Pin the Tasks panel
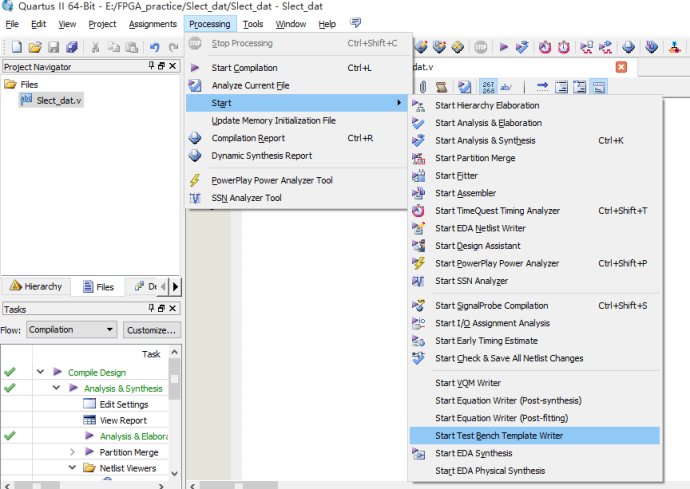This screenshot has height=489, width=690. [x=151, y=308]
